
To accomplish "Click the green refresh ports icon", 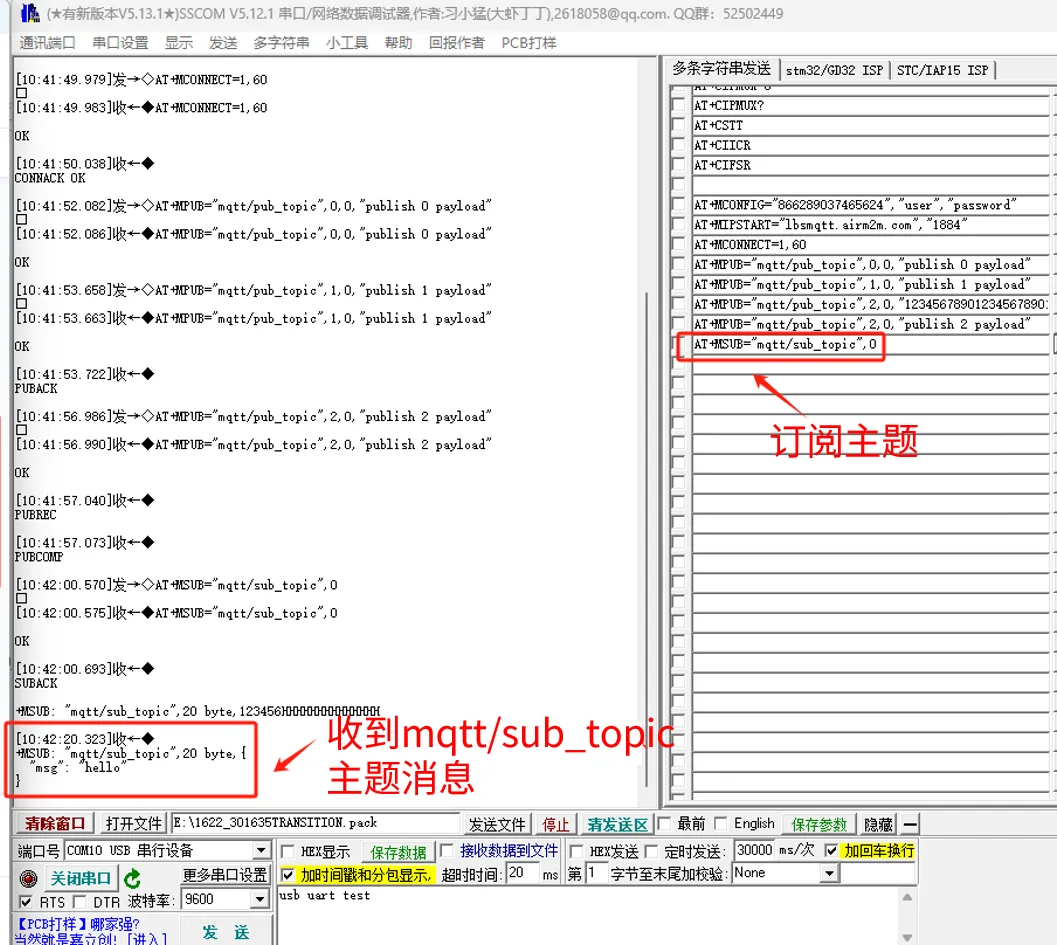I will [x=132, y=878].
